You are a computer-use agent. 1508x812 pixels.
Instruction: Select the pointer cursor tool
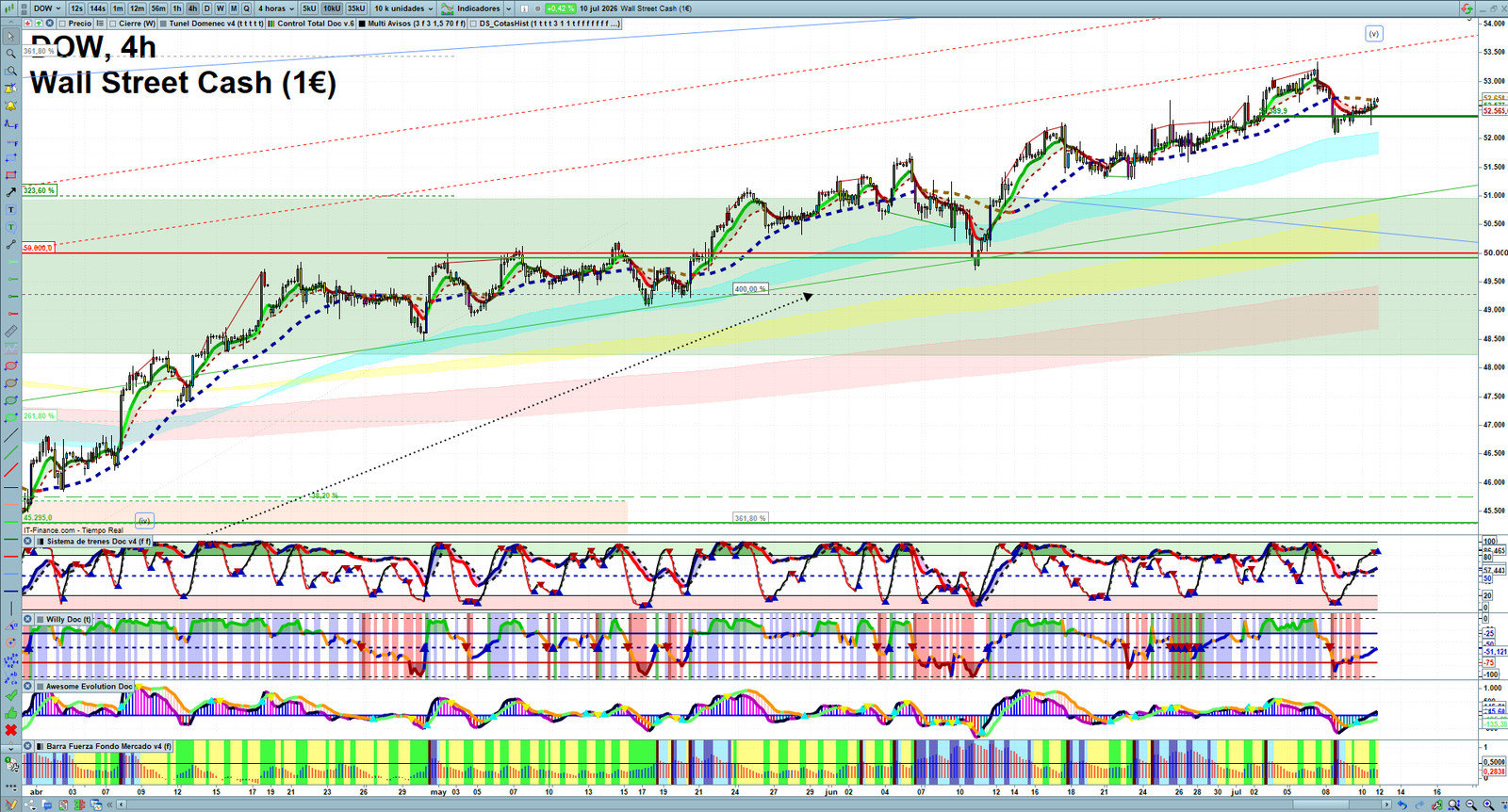pos(11,36)
